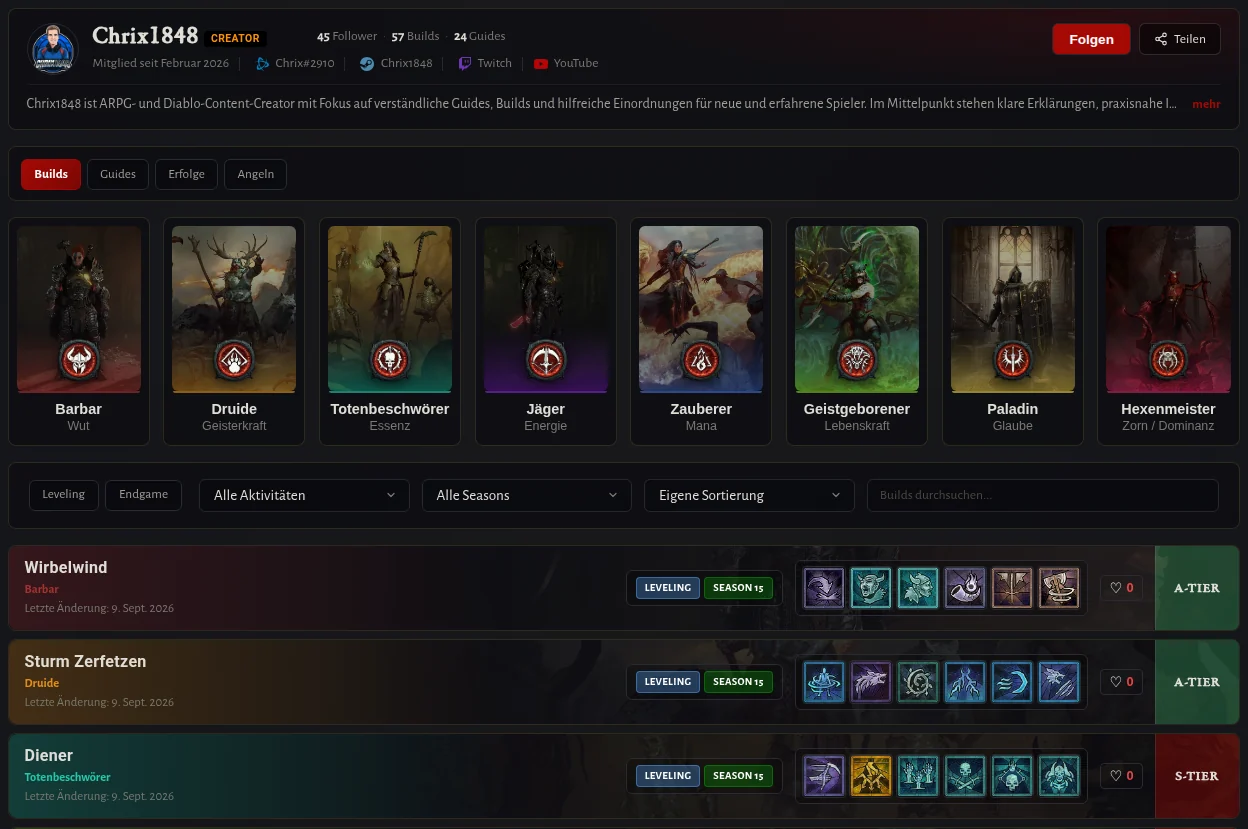Like the Diener build with the heart button

click(x=1121, y=776)
